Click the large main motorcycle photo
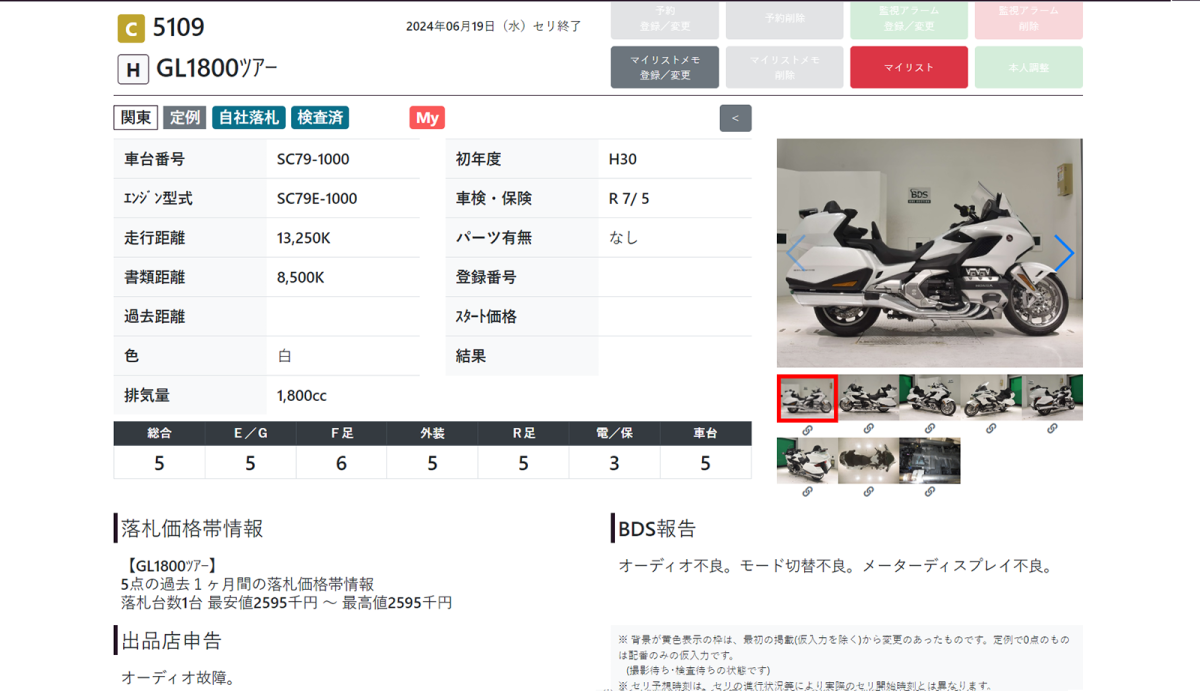The width and height of the screenshot is (1200, 691). pyautogui.click(x=930, y=253)
